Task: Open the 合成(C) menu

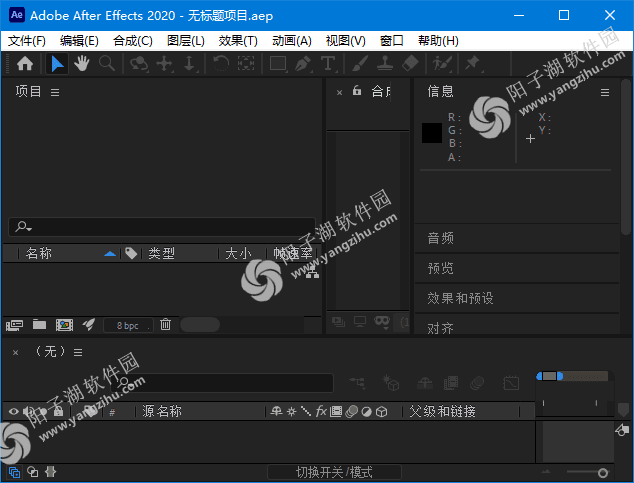Action: click(x=133, y=41)
